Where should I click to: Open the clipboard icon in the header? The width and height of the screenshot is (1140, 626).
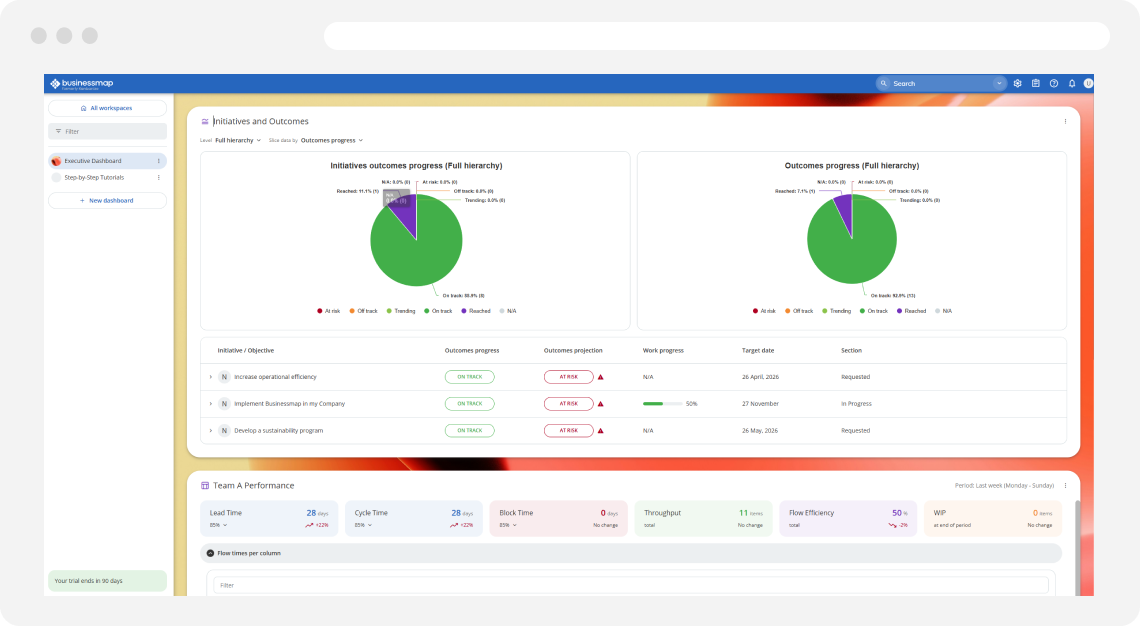(x=1035, y=83)
